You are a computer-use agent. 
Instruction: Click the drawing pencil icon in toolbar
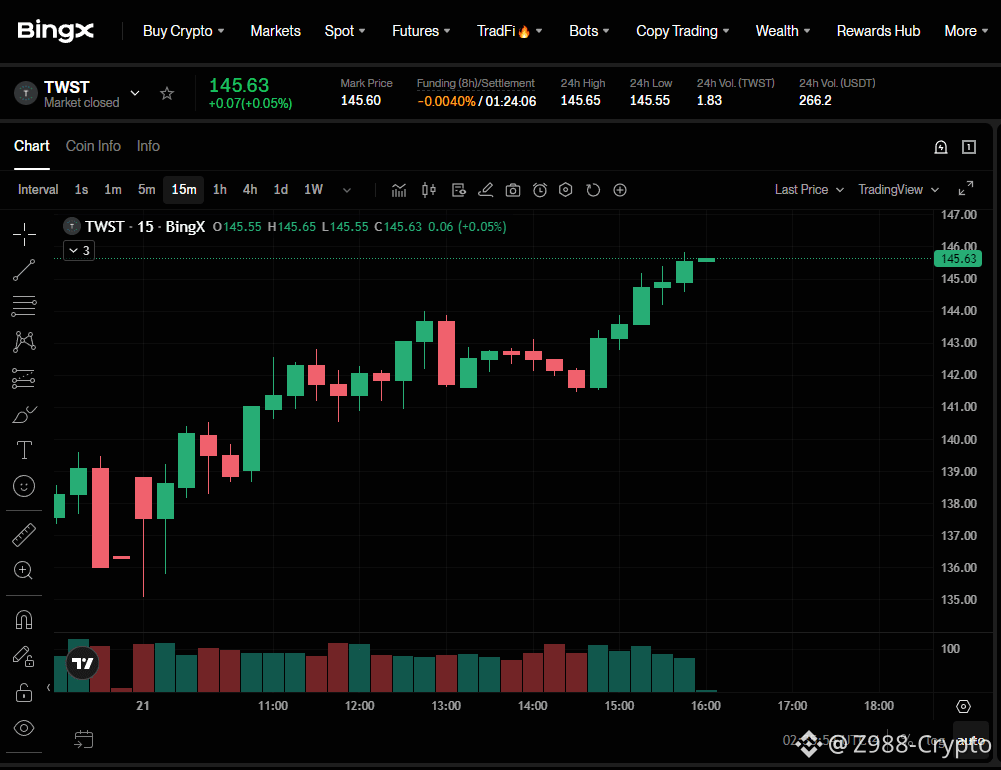[x=486, y=190]
